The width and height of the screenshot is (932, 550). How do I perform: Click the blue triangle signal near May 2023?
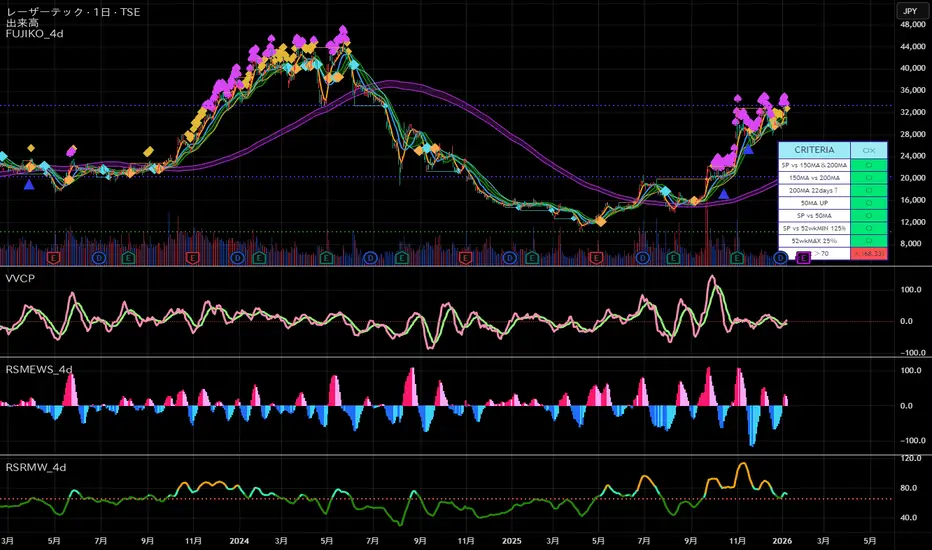click(x=29, y=185)
